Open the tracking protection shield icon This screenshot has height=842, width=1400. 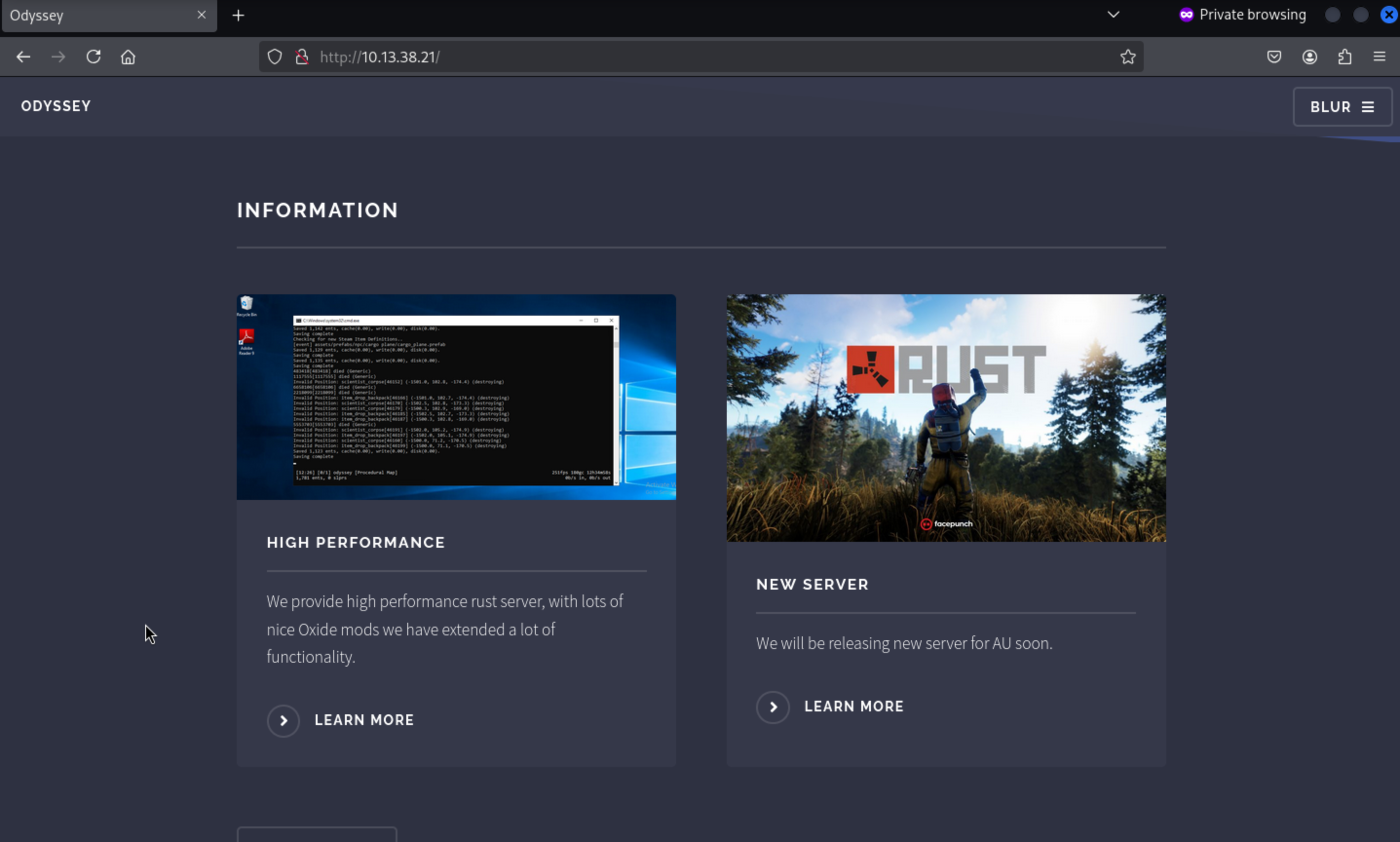coord(274,57)
